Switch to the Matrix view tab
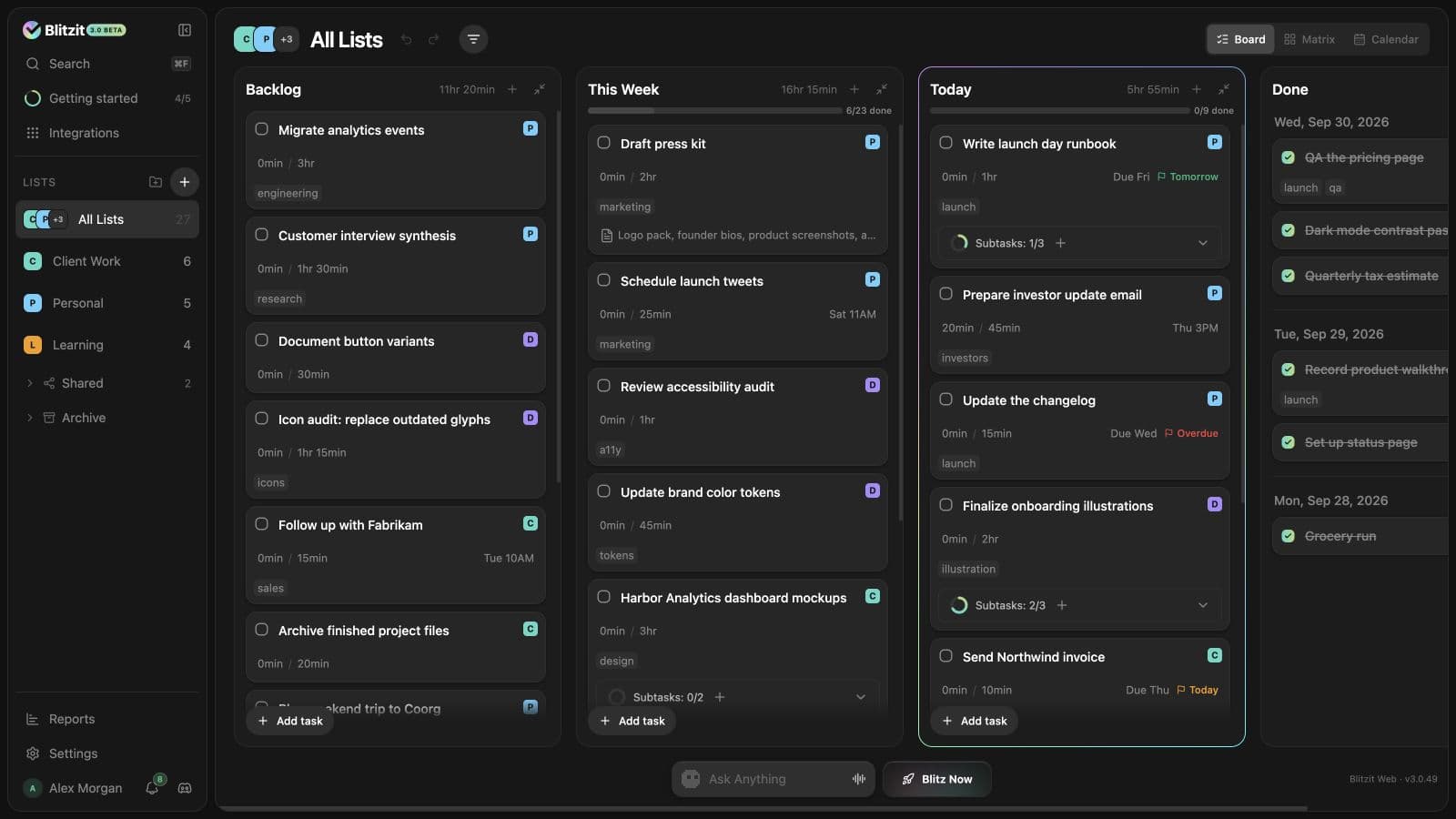Image resolution: width=1456 pixels, height=819 pixels. point(1309,39)
